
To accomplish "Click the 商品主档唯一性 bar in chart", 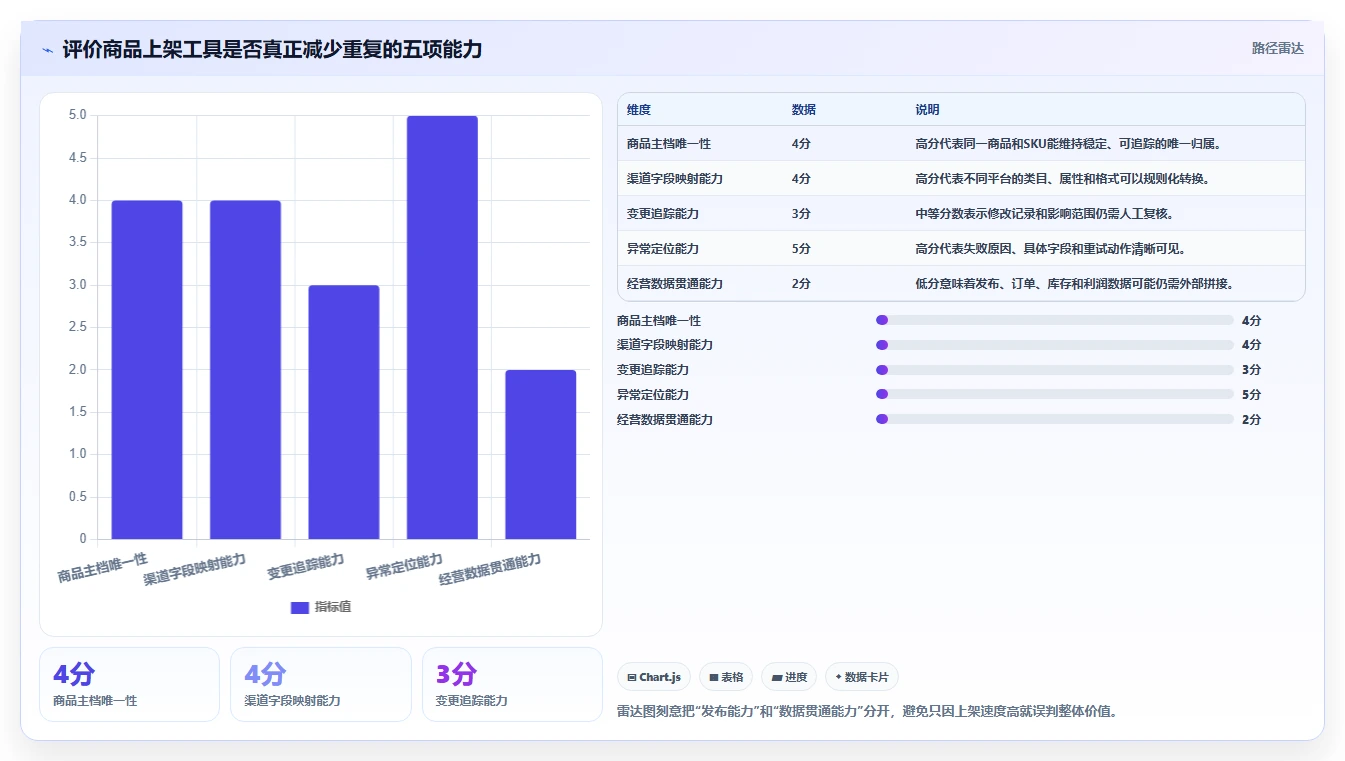I will point(147,370).
